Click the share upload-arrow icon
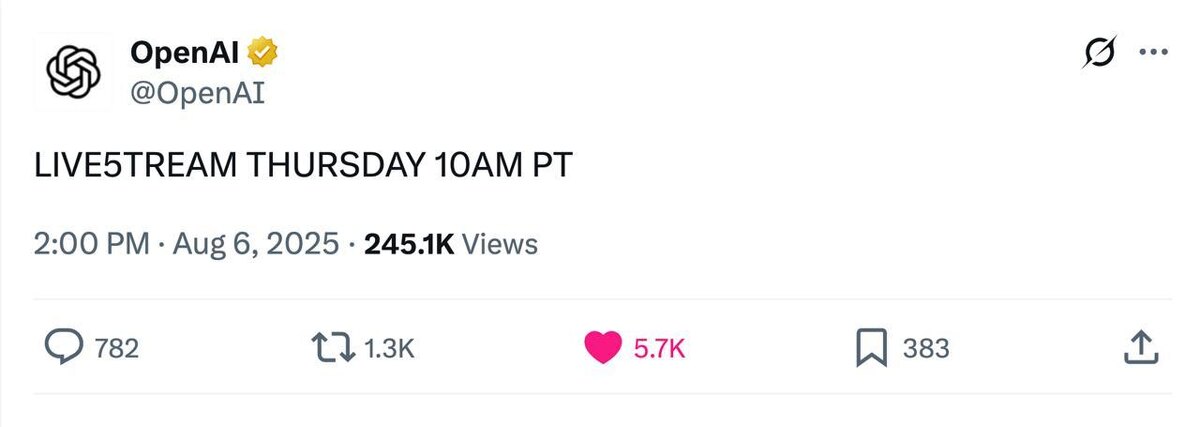The height and width of the screenshot is (427, 1200). [1141, 347]
